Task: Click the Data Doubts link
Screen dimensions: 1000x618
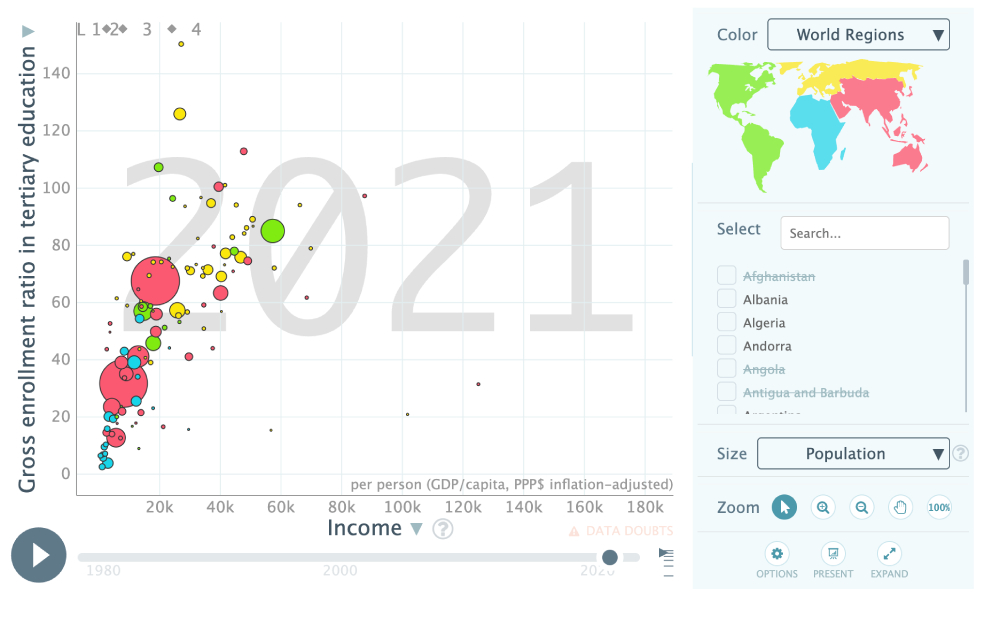Action: click(620, 531)
